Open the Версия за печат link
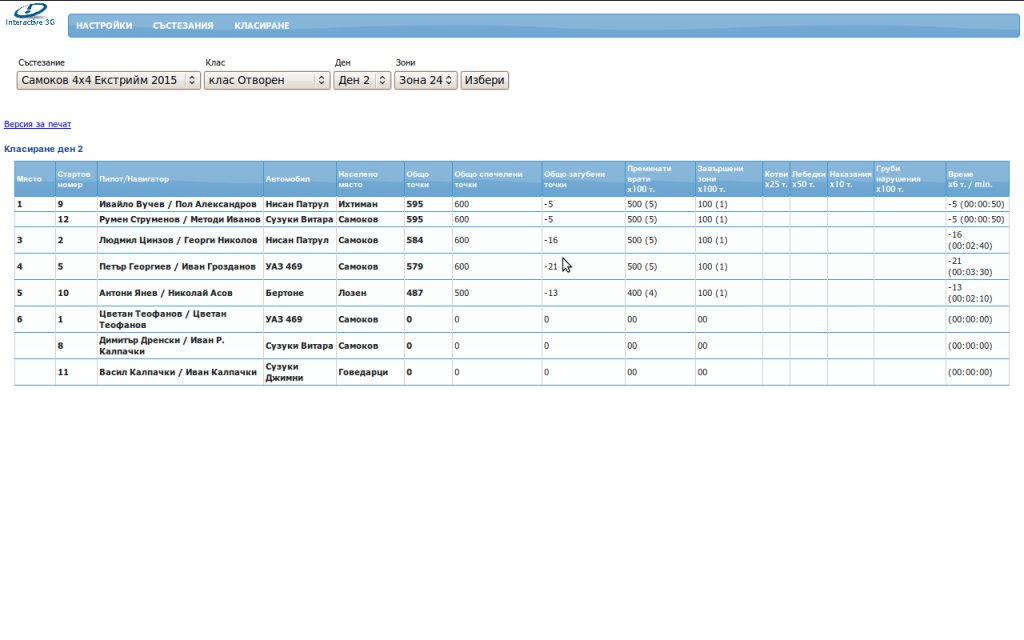Viewport: 1024px width, 640px height. click(x=38, y=124)
